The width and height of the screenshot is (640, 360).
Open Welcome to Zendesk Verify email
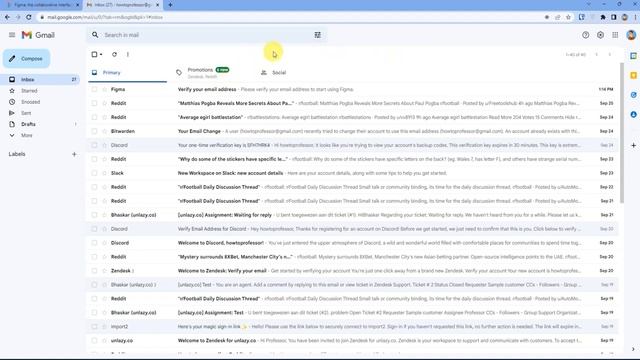[x=353, y=271]
